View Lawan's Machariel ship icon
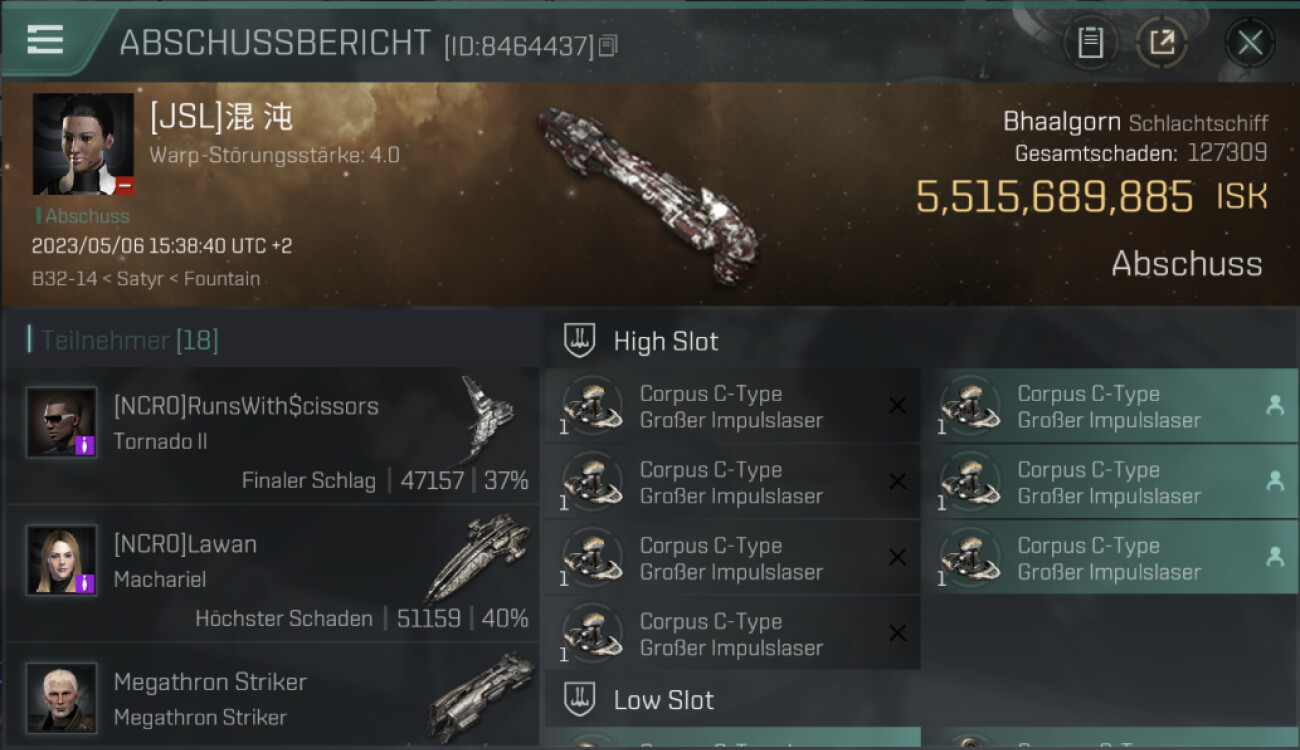 tap(478, 558)
